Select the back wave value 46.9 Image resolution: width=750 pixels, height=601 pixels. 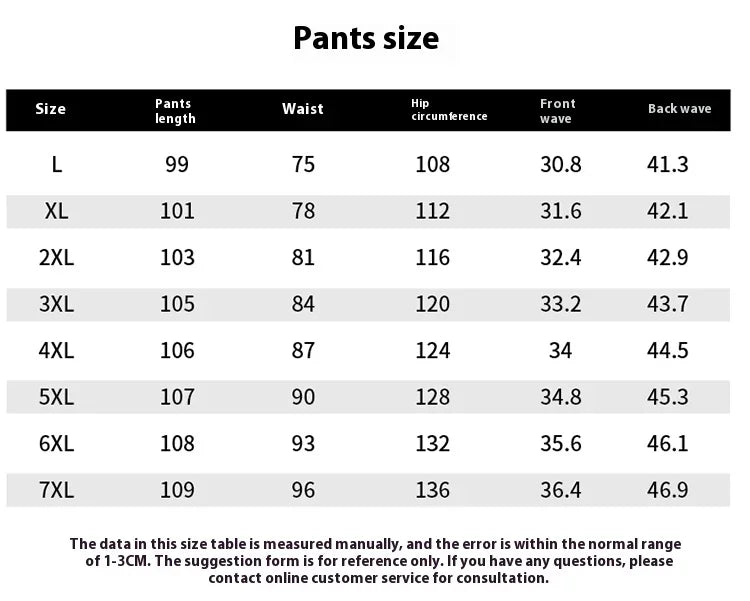pos(668,490)
